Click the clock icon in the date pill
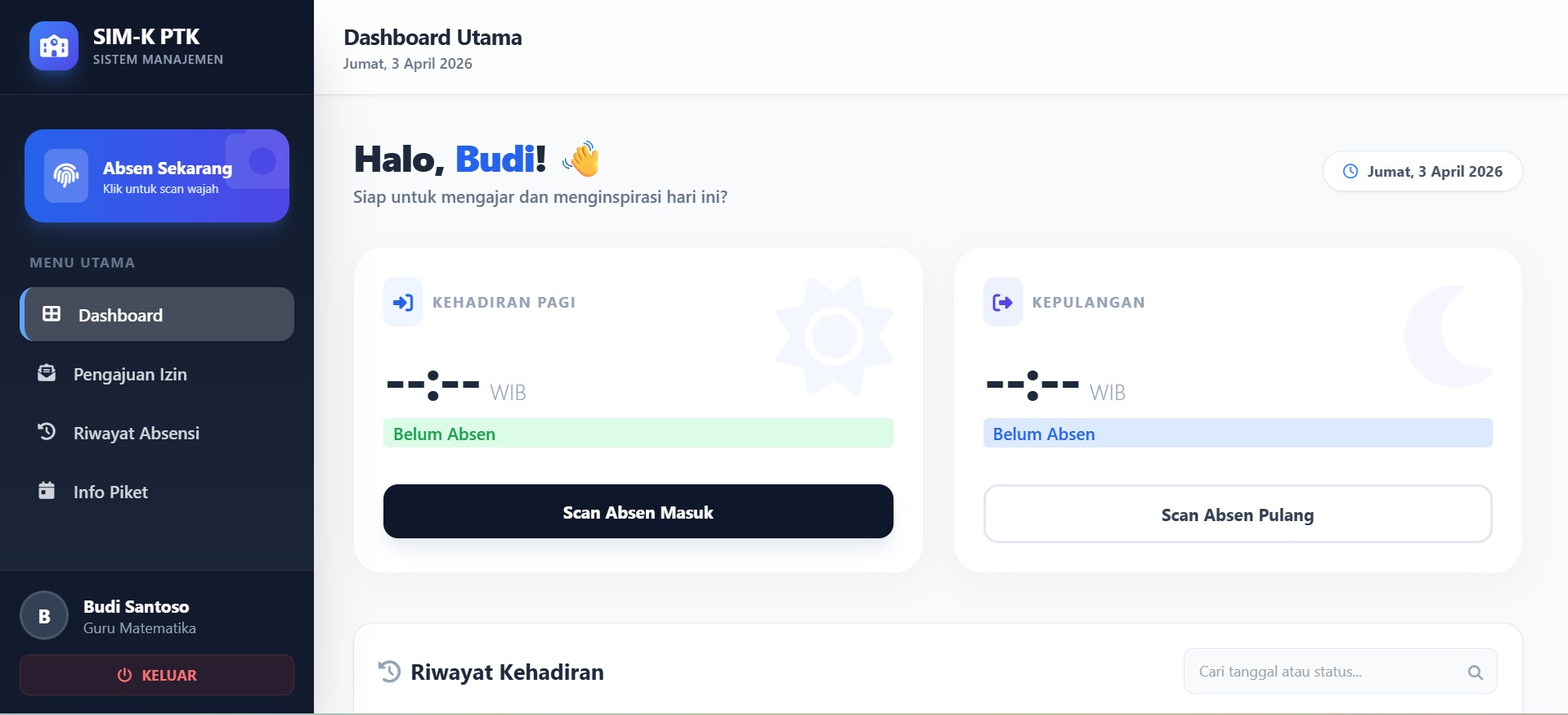This screenshot has height=715, width=1568. (1351, 172)
